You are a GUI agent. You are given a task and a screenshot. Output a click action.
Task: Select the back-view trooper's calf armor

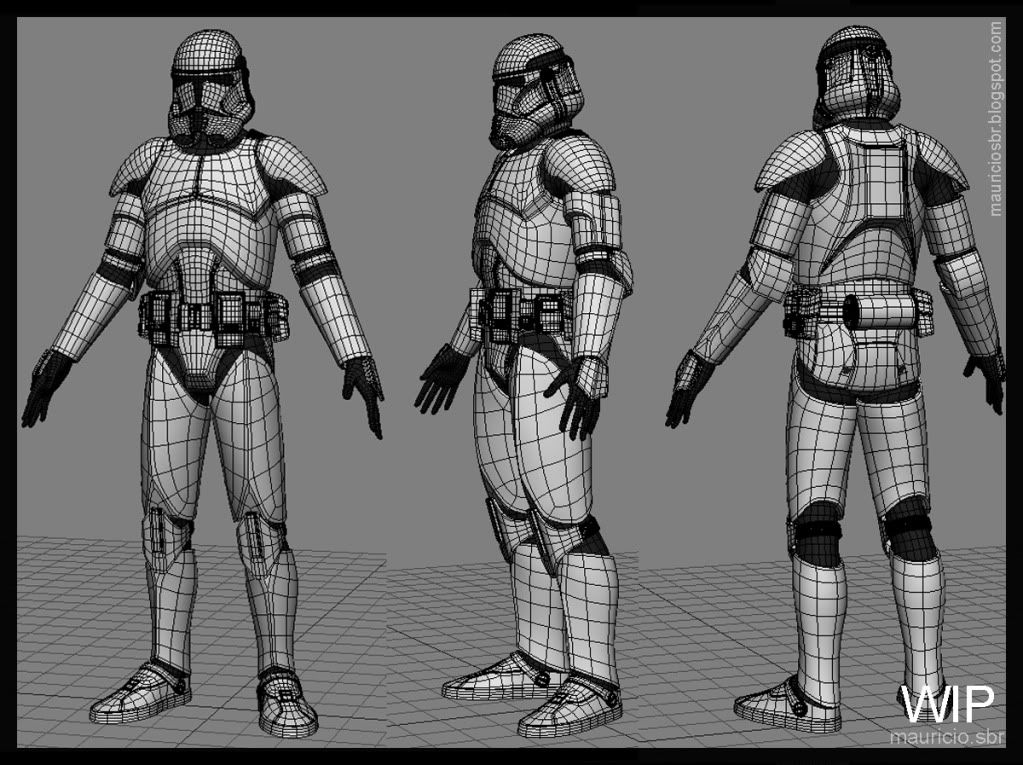[x=916, y=610]
